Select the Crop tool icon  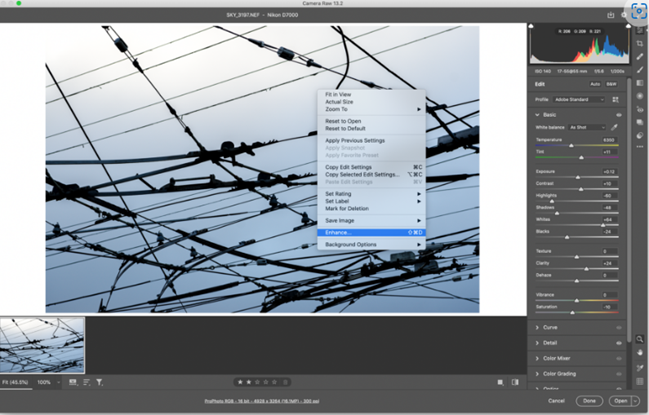click(x=640, y=43)
